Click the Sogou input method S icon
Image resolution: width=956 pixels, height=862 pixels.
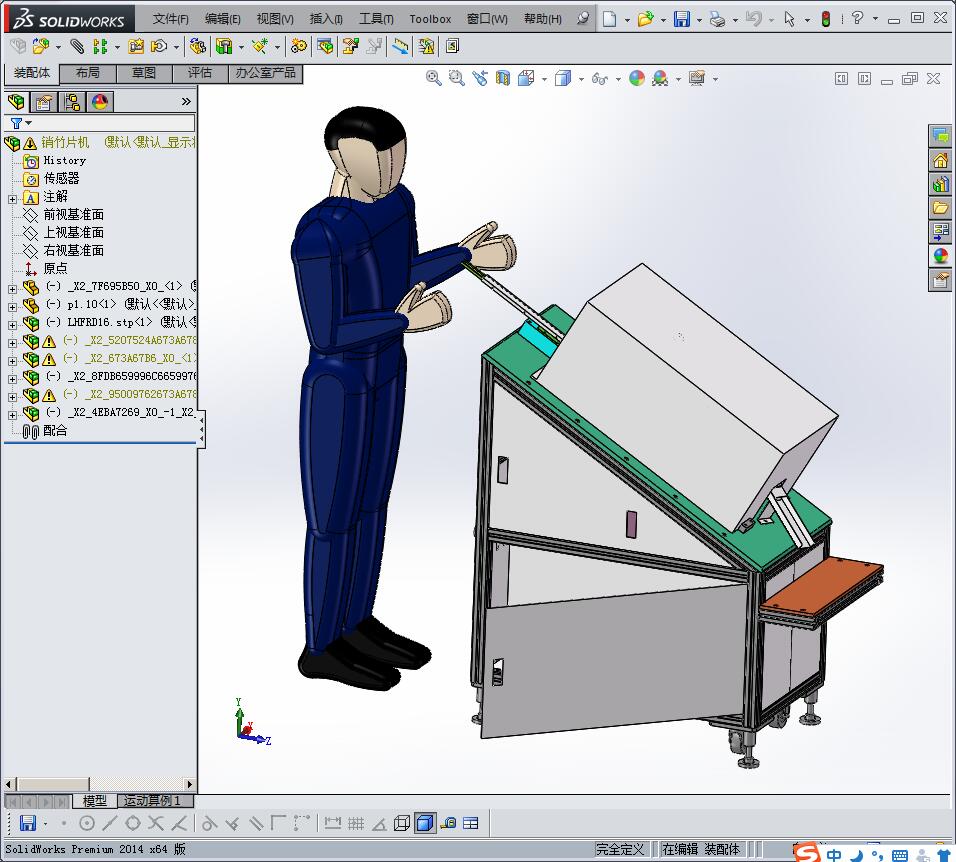click(807, 852)
